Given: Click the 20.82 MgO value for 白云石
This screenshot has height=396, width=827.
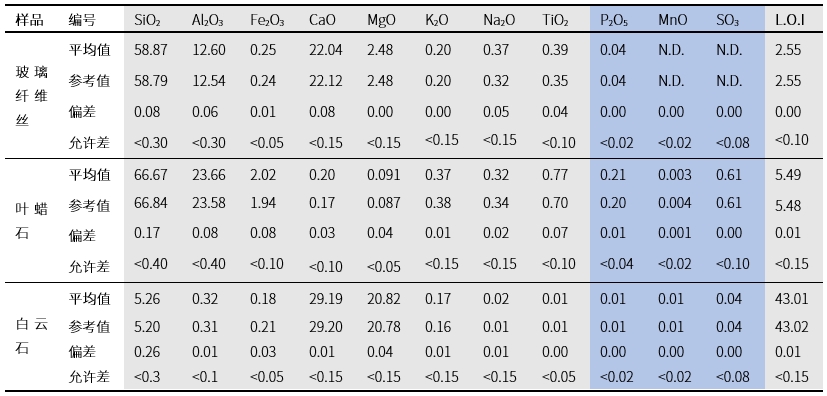Looking at the screenshot, I should point(383,299).
